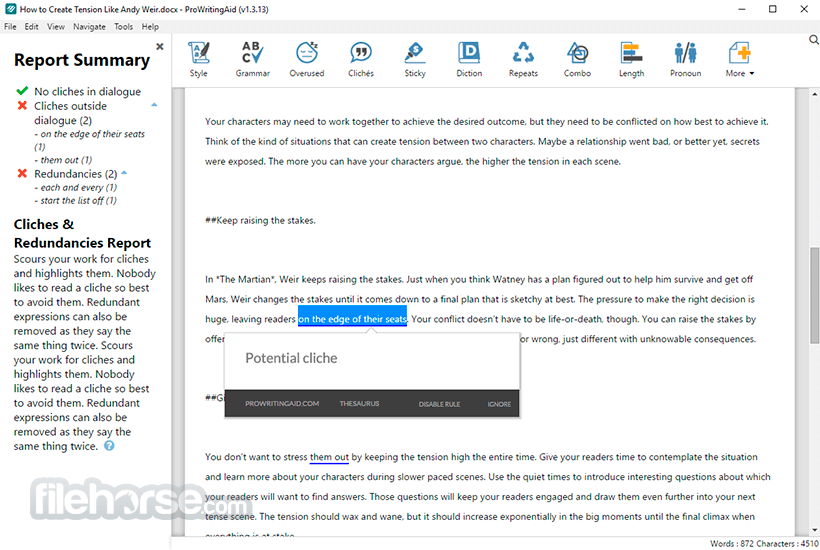Viewport: 820px width, 550px height.
Task: Select 'them out (1)' summary item
Action: pos(63,160)
